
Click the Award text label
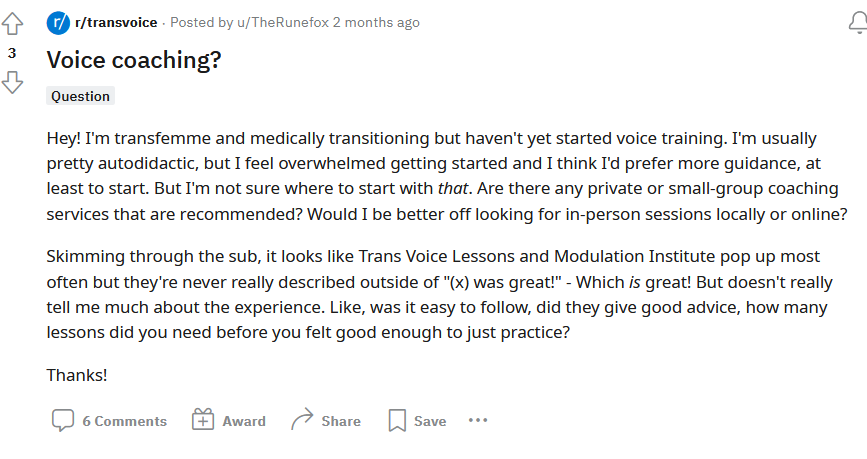tap(244, 421)
